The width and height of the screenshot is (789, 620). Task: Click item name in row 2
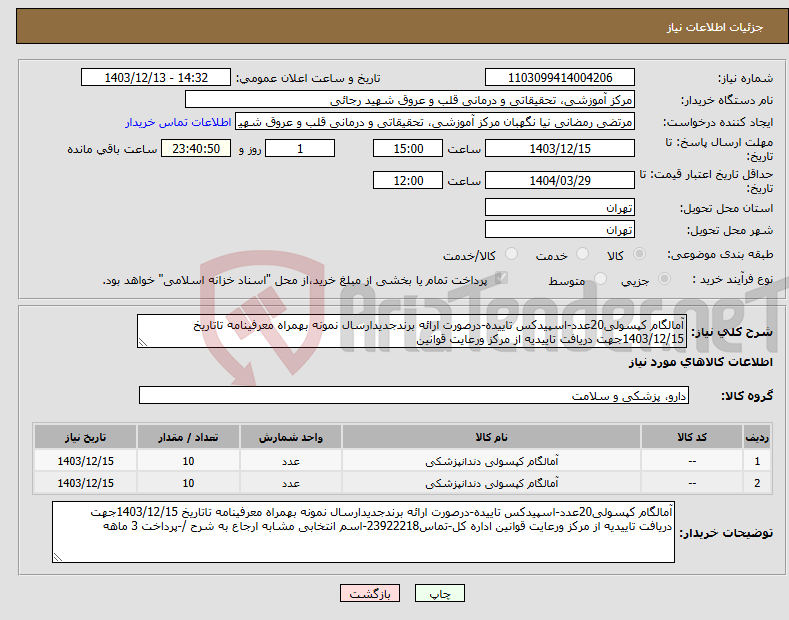pos(492,483)
